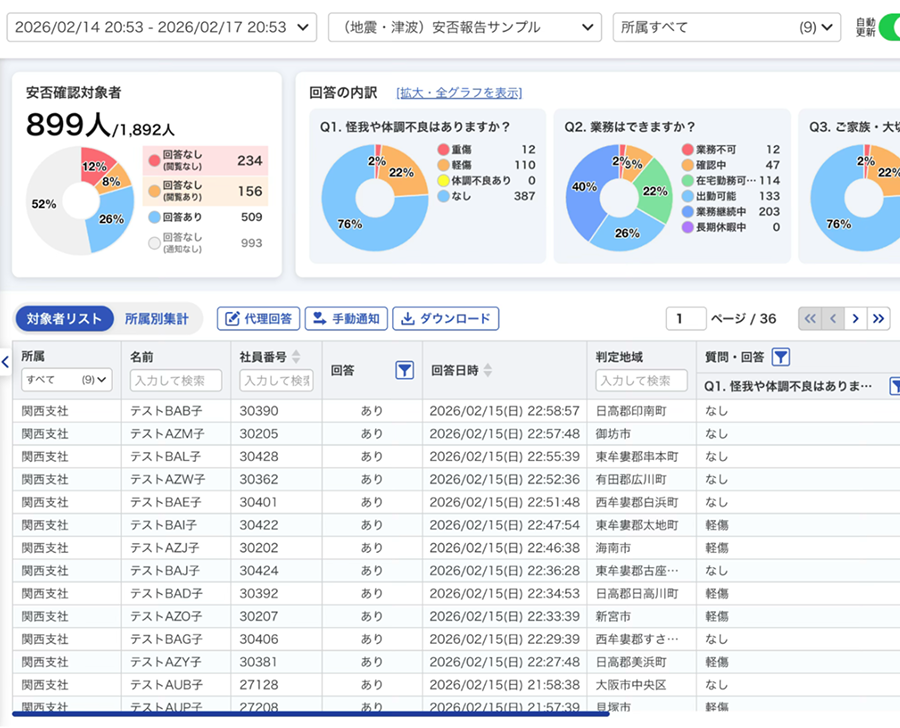Click the page number input field
Image resolution: width=900 pixels, height=728 pixels.
click(686, 319)
